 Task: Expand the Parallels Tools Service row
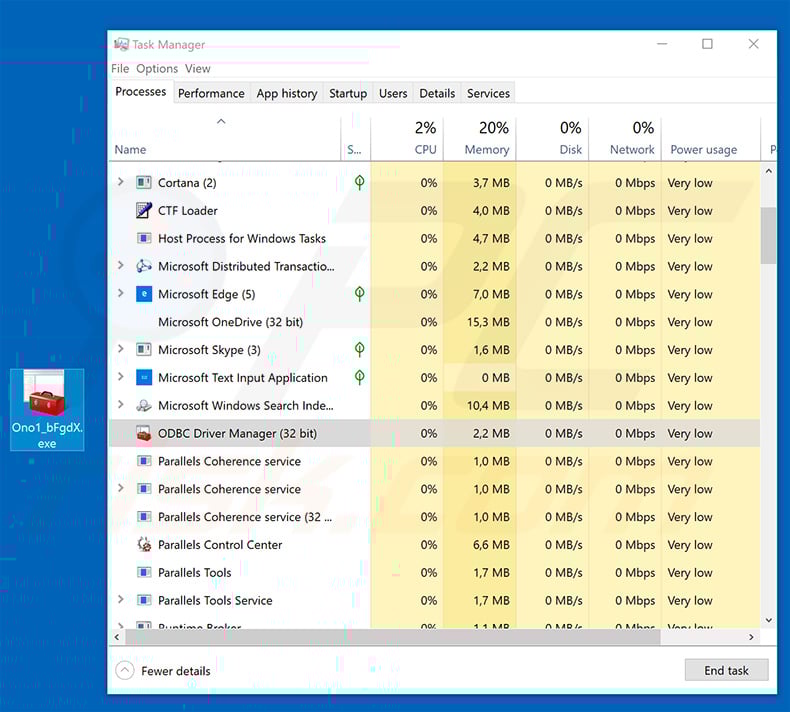click(120, 599)
